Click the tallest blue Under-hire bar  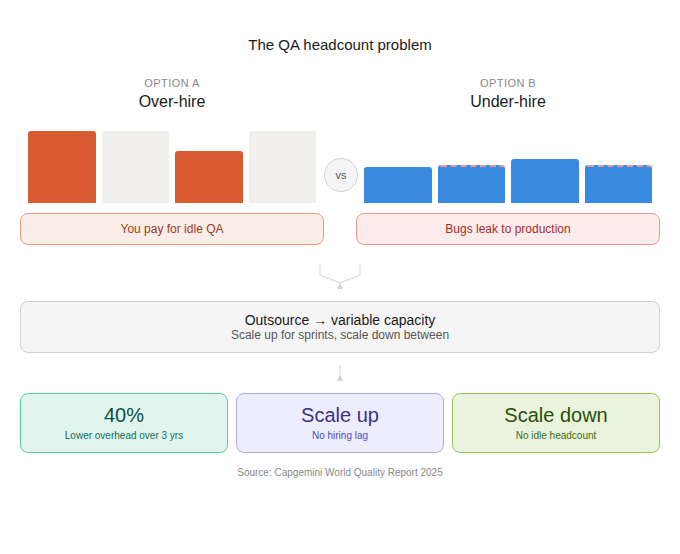[545, 181]
